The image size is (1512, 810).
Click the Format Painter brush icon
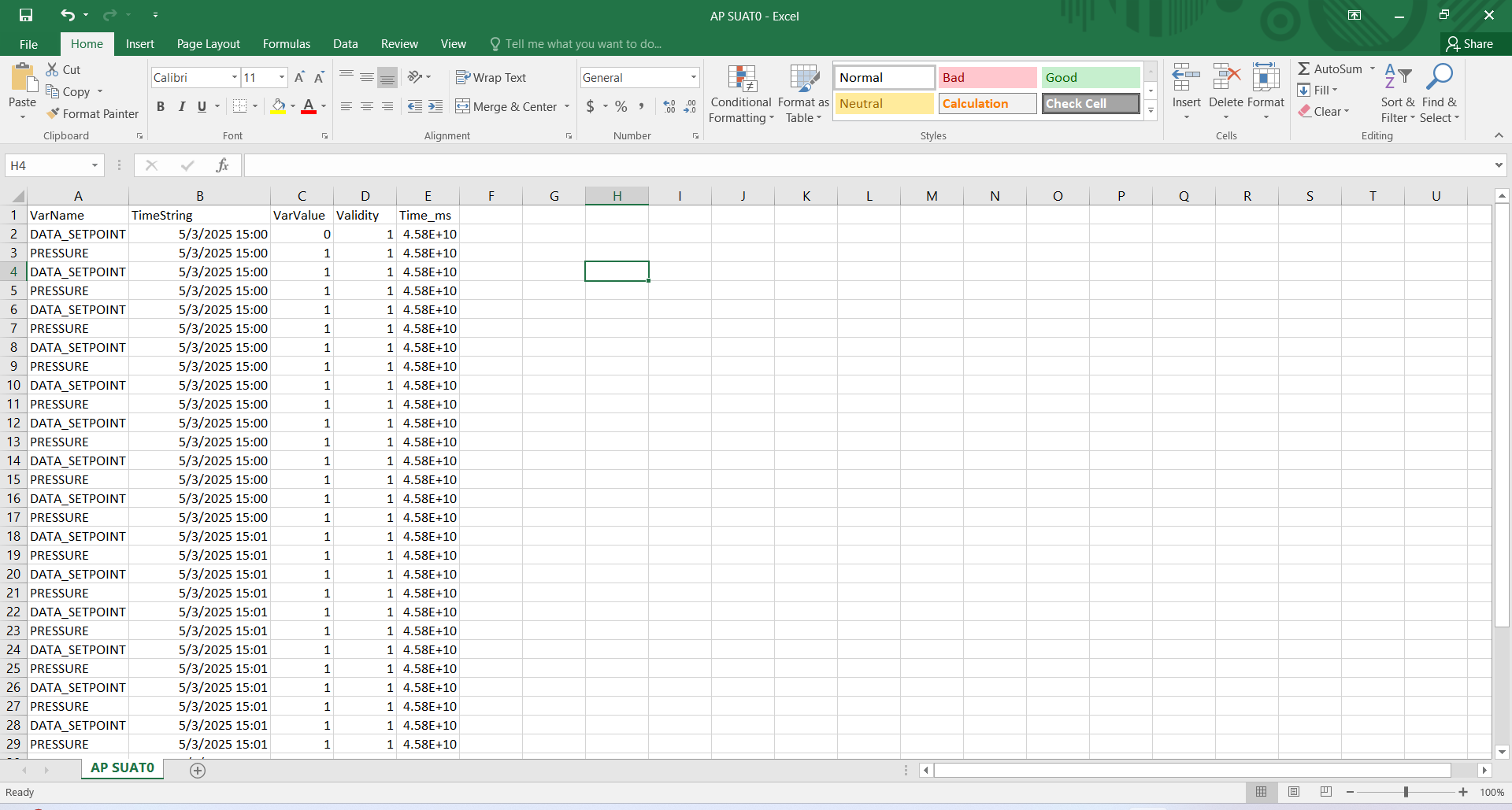click(x=53, y=114)
